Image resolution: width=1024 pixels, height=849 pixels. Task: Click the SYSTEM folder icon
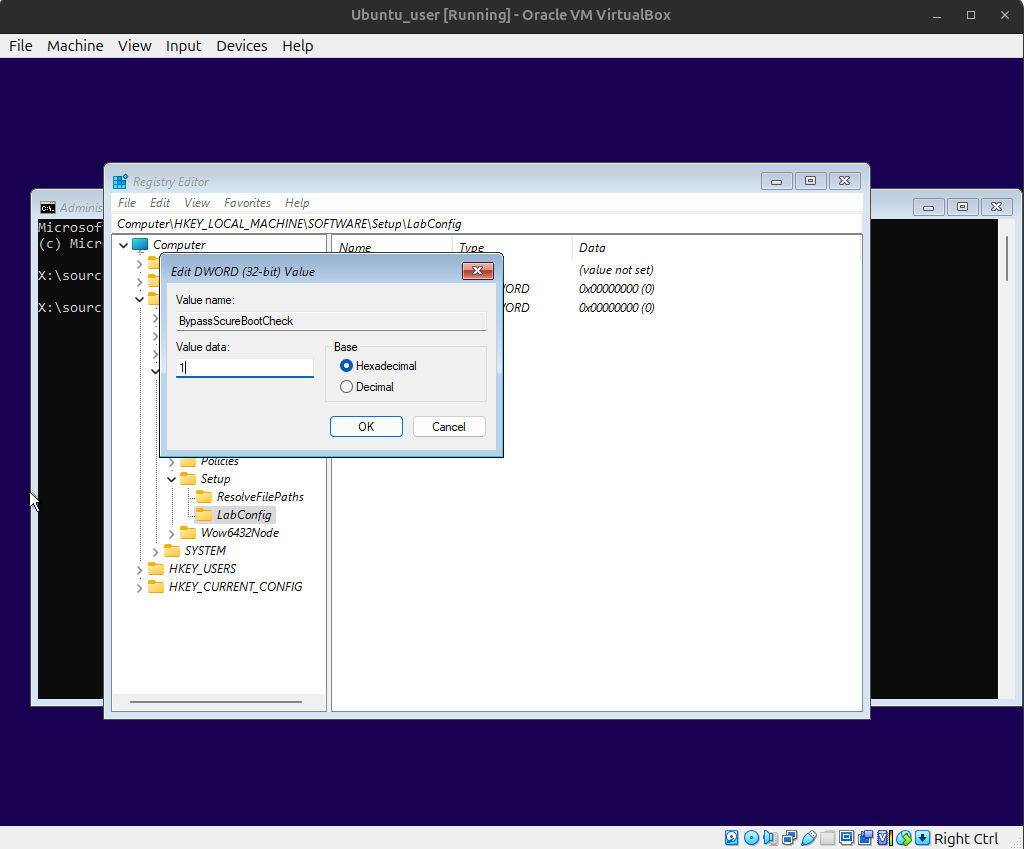click(172, 551)
